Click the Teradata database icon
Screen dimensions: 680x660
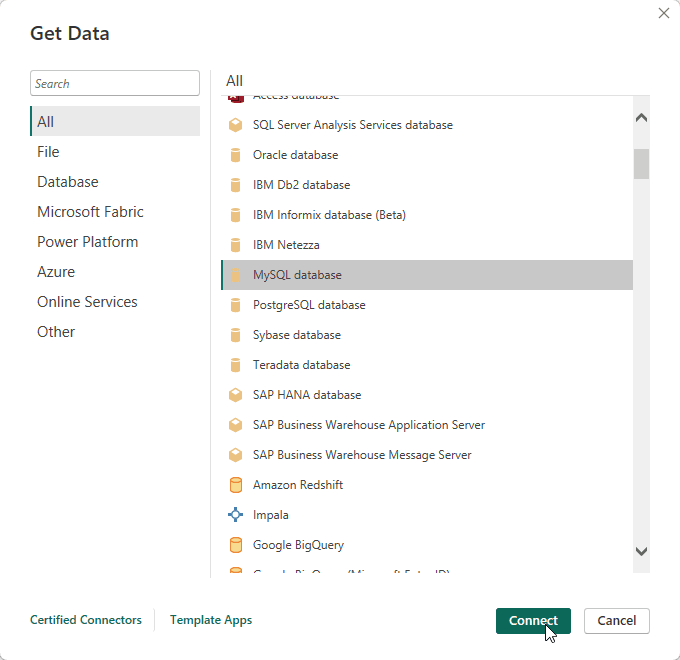pos(235,365)
